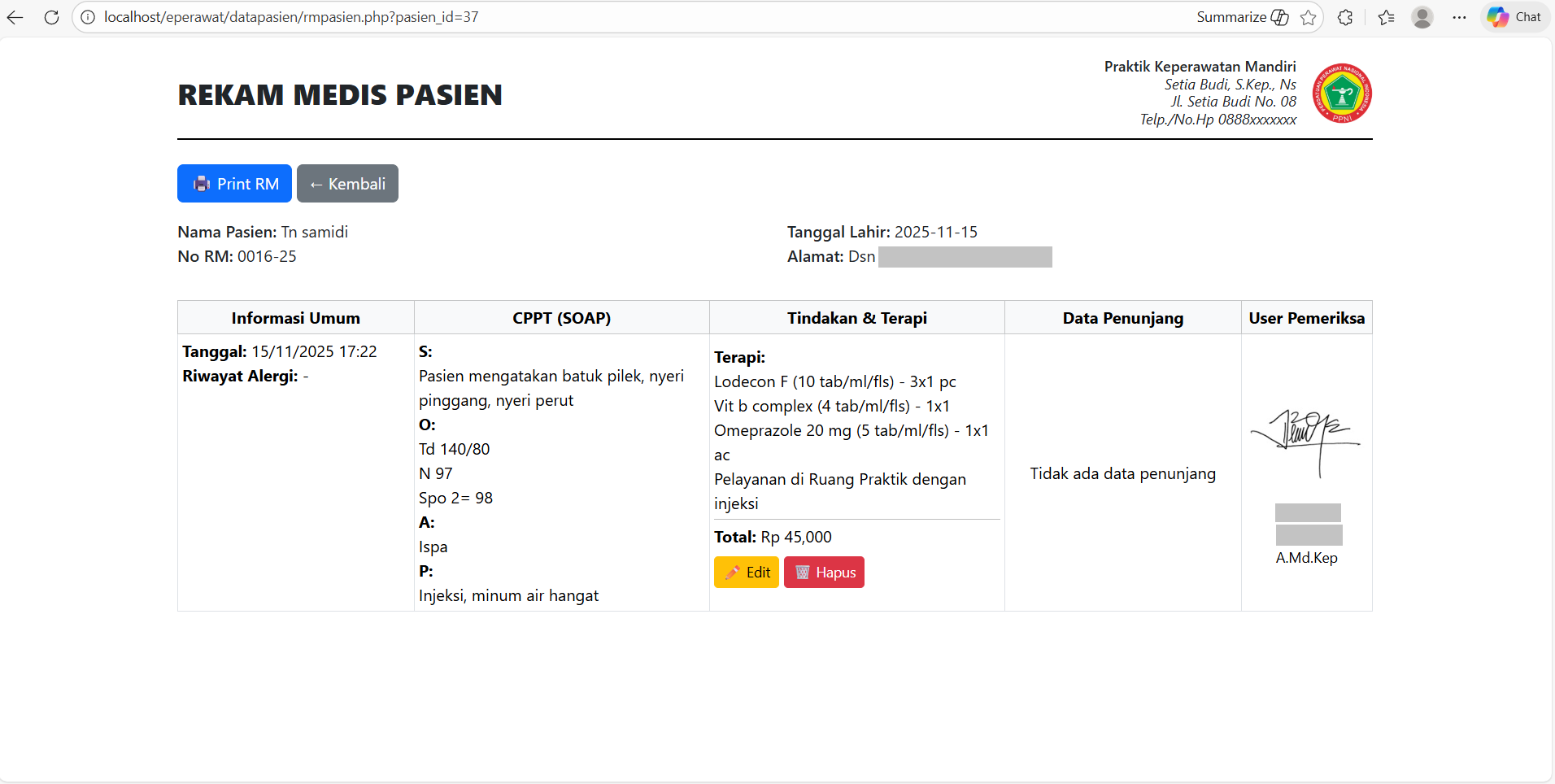Image resolution: width=1555 pixels, height=784 pixels.
Task: Open the favorites list icon
Action: (x=1387, y=17)
